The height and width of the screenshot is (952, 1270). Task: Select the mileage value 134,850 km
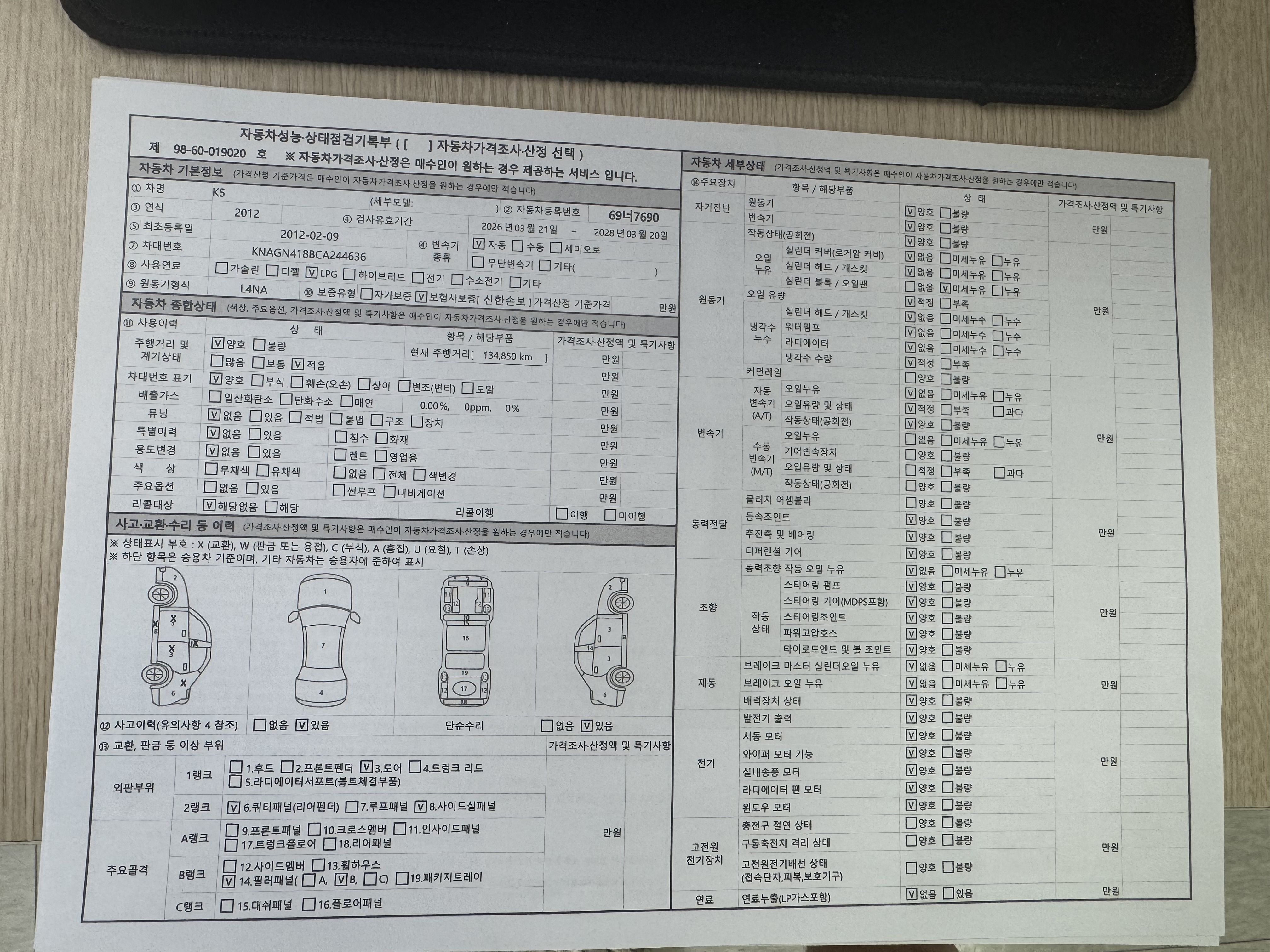(x=507, y=356)
